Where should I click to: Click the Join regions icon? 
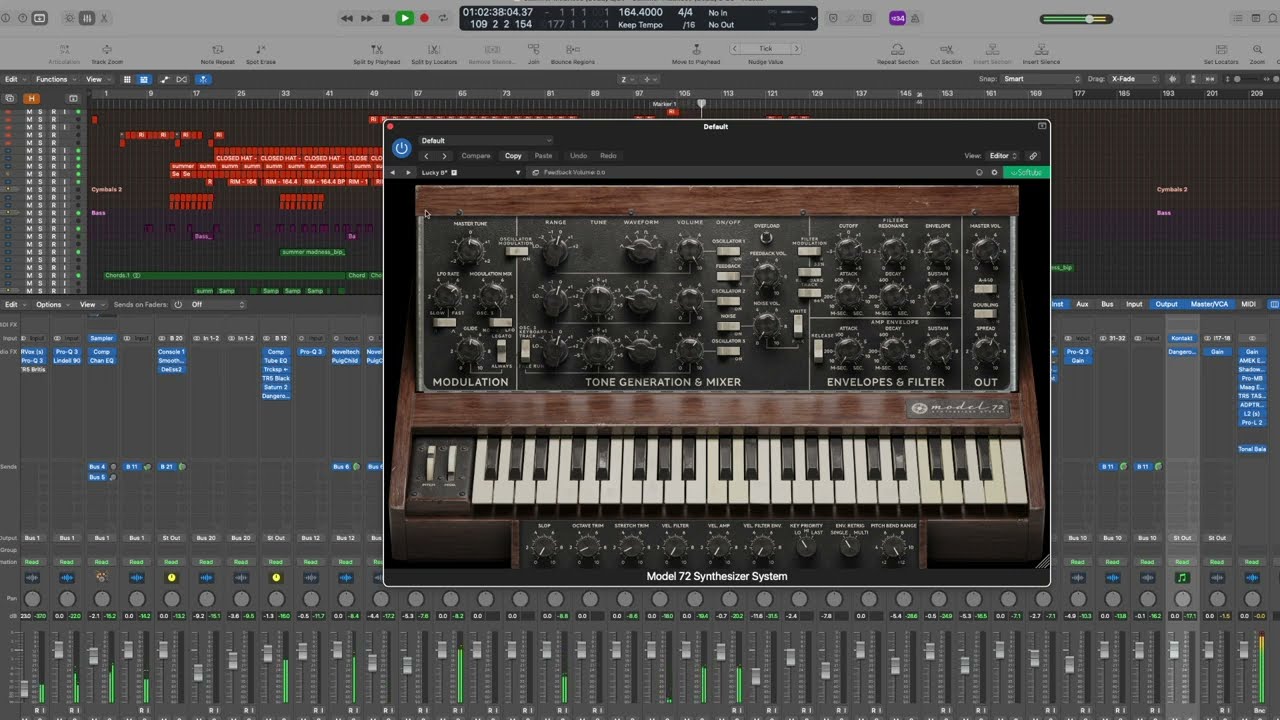pyautogui.click(x=533, y=48)
